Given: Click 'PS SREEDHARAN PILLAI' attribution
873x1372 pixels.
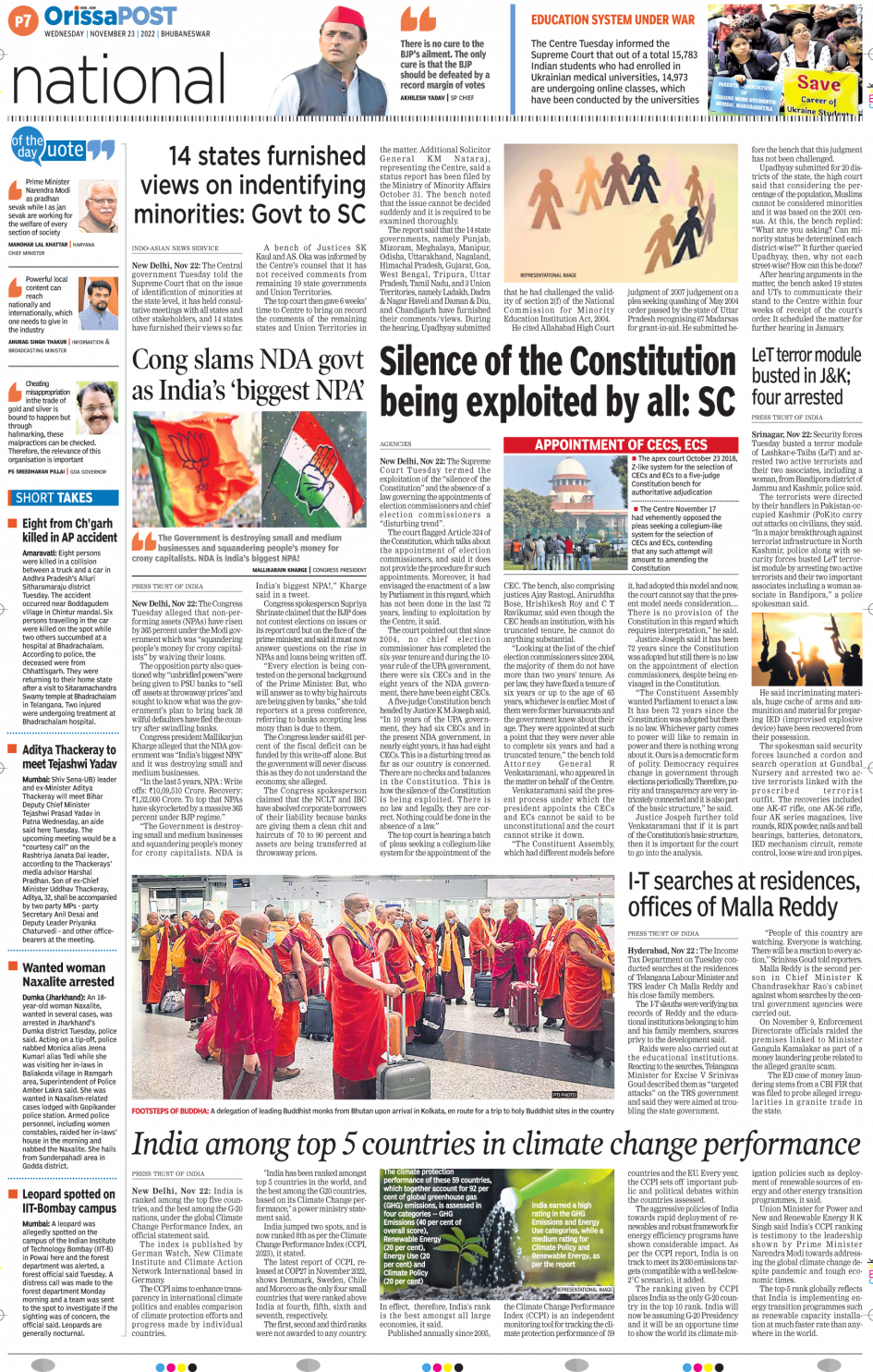Looking at the screenshot, I should (x=37, y=472).
